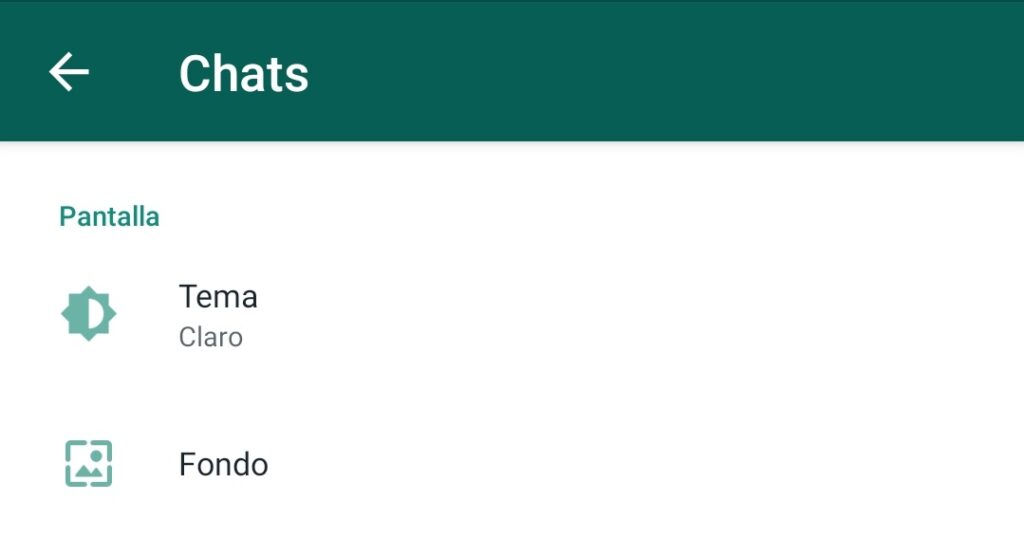1024x538 pixels.
Task: Click the image frame icon beside Fondo
Action: click(89, 464)
